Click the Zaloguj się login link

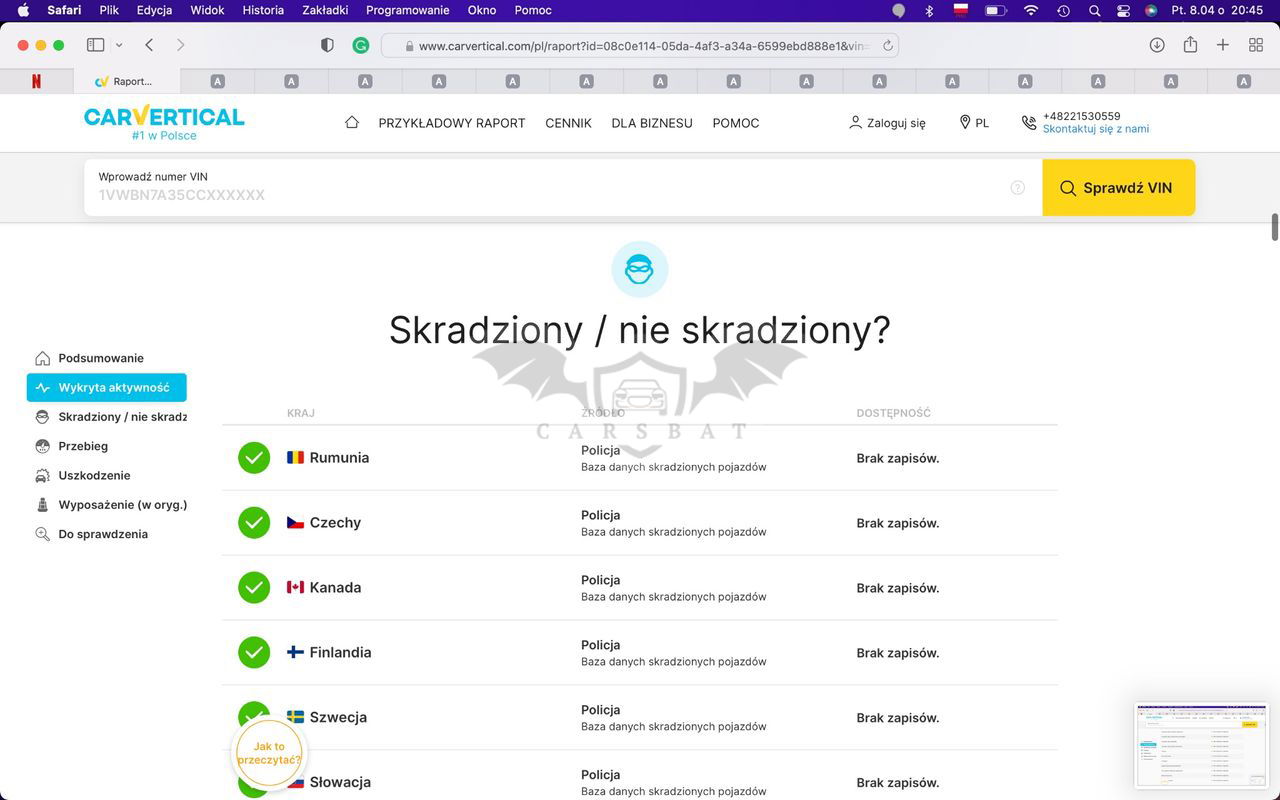click(887, 123)
